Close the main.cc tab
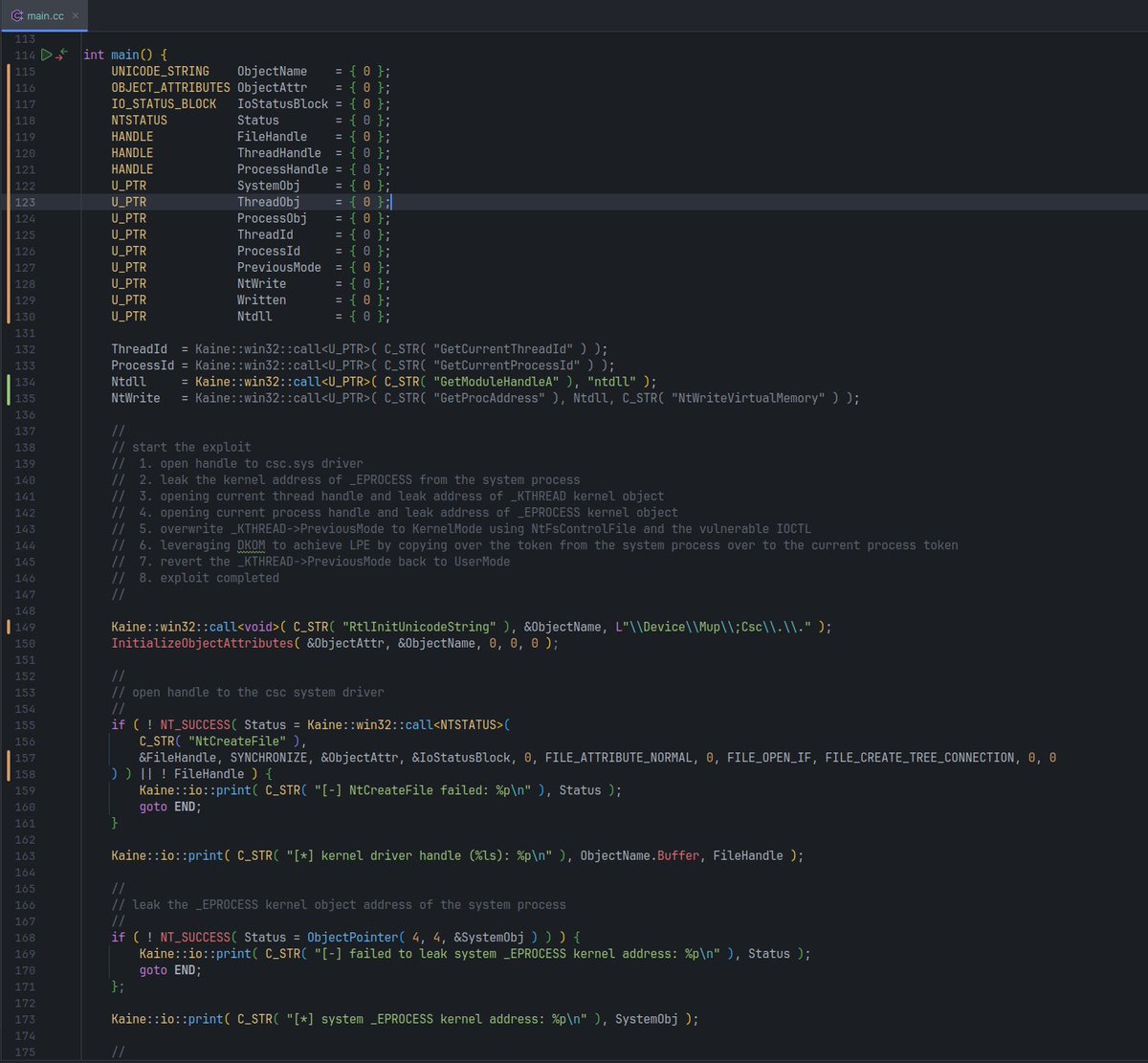Viewport: 1148px width, 1063px height. (76, 16)
